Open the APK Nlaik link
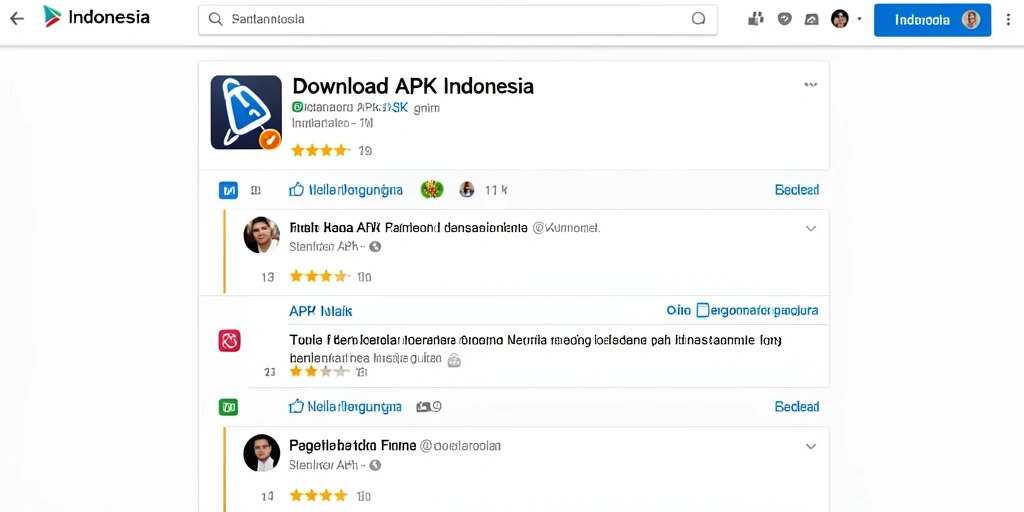 [321, 311]
